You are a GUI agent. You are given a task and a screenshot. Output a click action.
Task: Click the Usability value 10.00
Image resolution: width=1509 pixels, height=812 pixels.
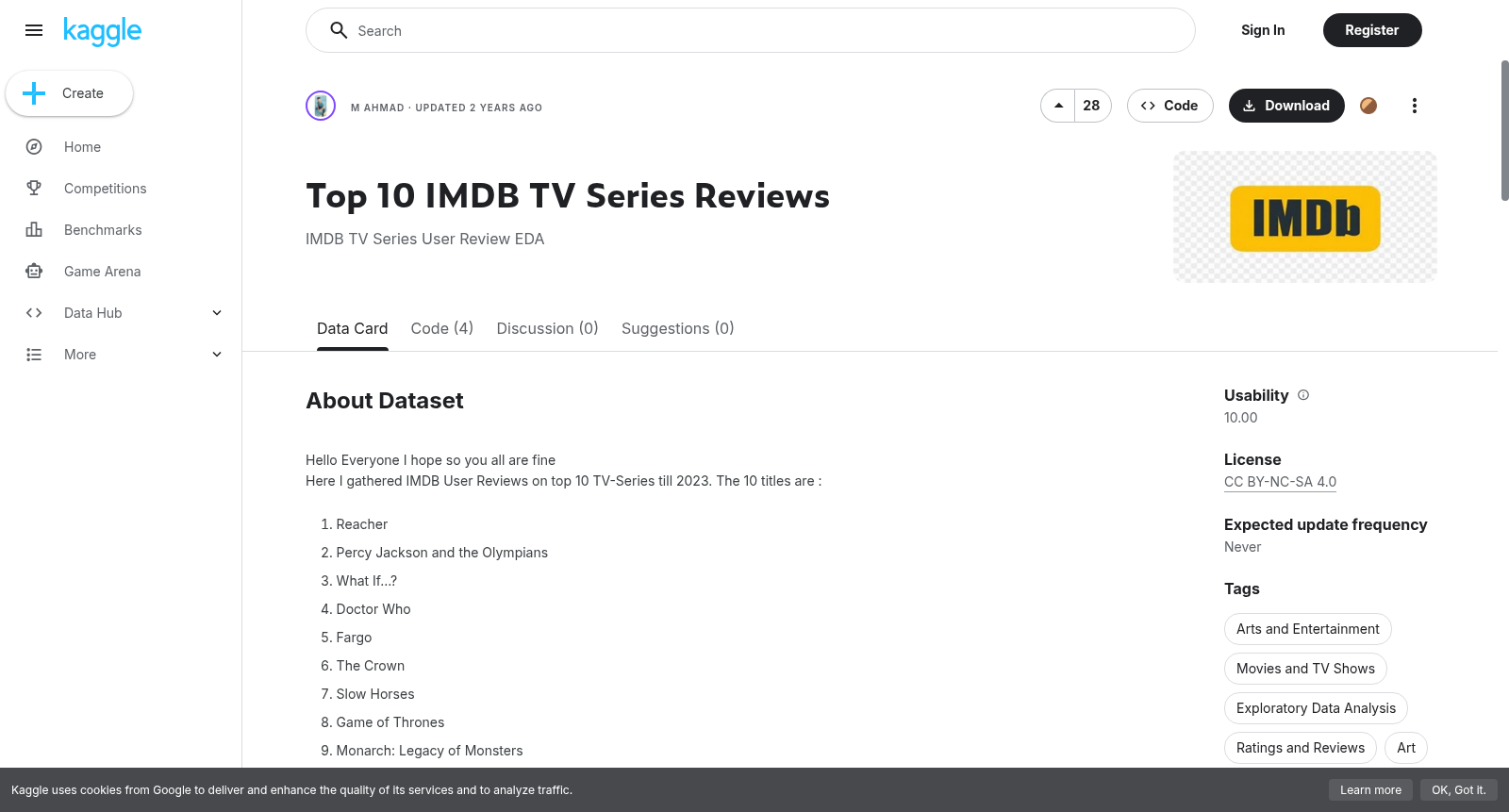(1241, 418)
